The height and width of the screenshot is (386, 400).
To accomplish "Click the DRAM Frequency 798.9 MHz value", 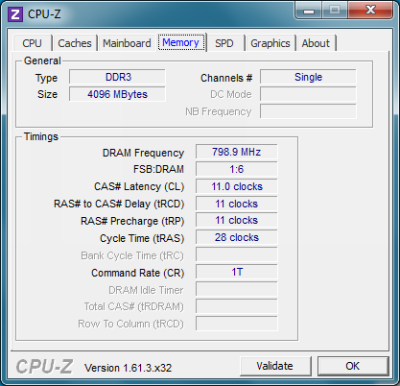I will point(236,152).
